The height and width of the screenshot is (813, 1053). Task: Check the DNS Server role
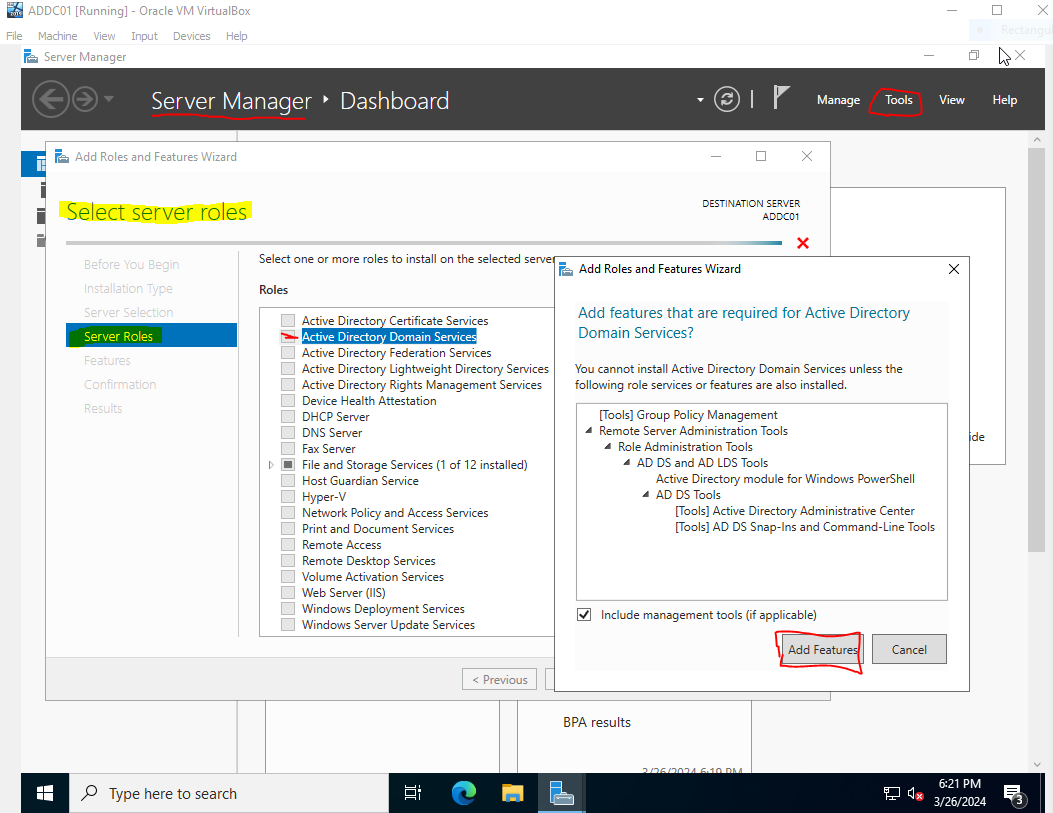coord(288,432)
